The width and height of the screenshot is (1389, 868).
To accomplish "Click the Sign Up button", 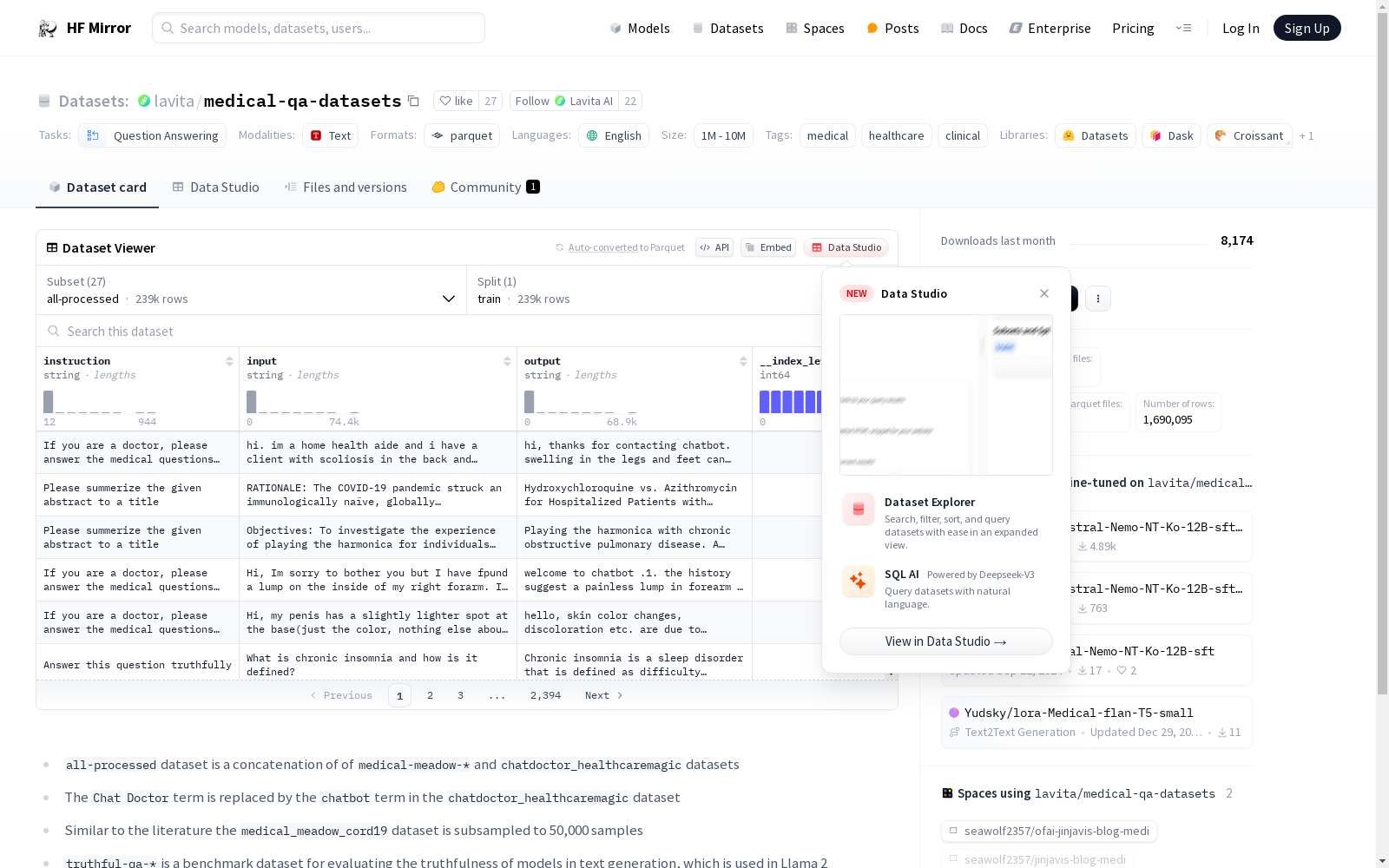I will coord(1307,28).
